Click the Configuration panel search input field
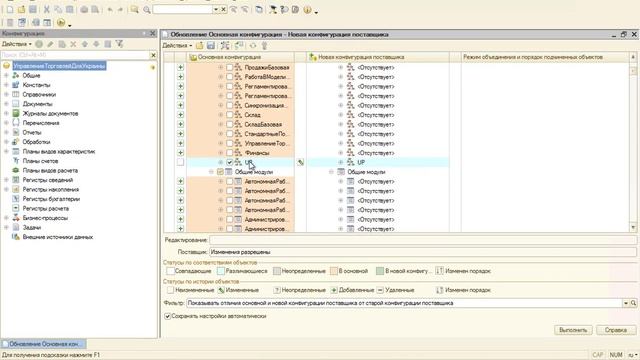This screenshot has width=640, height=360. pyautogui.click(x=75, y=55)
